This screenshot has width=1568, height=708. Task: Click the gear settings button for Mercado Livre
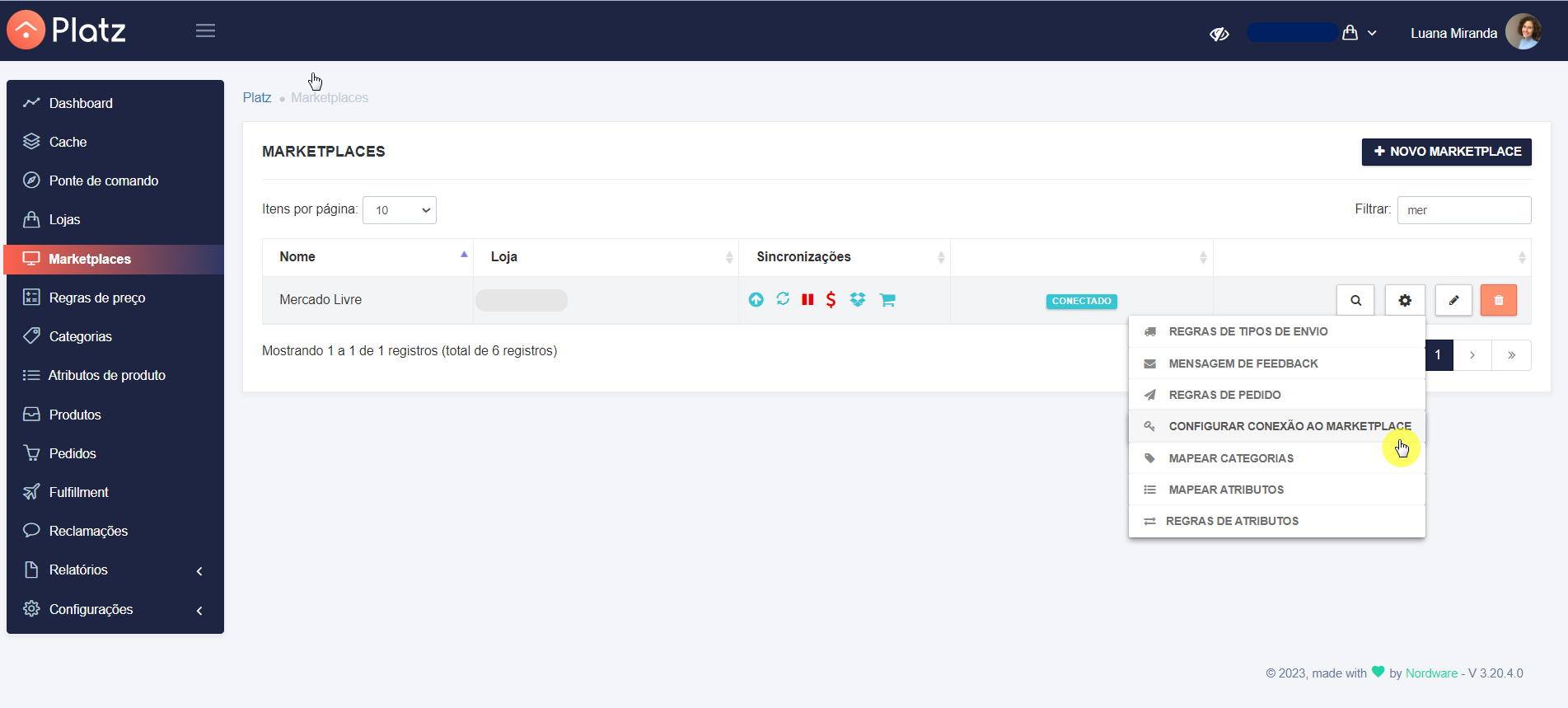point(1405,300)
